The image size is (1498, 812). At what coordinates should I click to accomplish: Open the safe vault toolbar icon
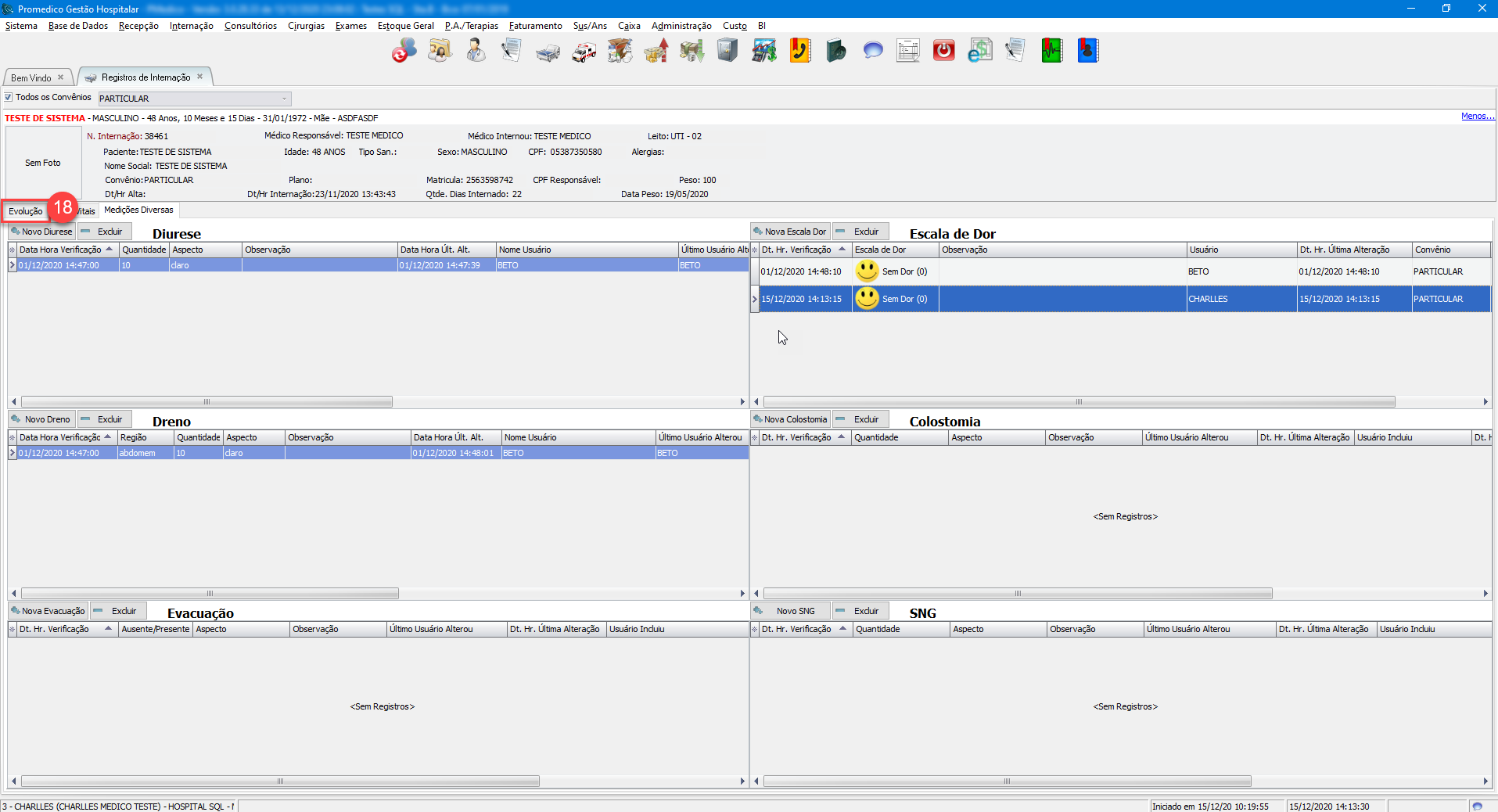point(727,52)
